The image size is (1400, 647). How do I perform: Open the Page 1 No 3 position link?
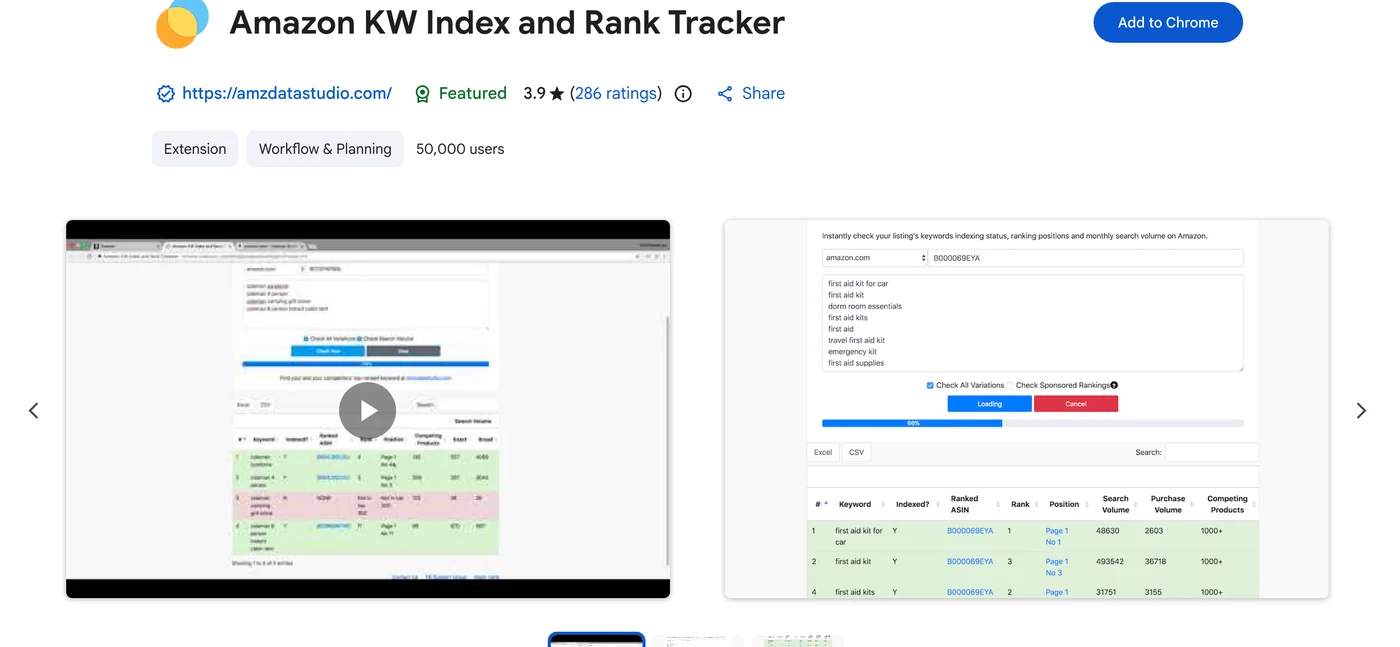point(1057,567)
